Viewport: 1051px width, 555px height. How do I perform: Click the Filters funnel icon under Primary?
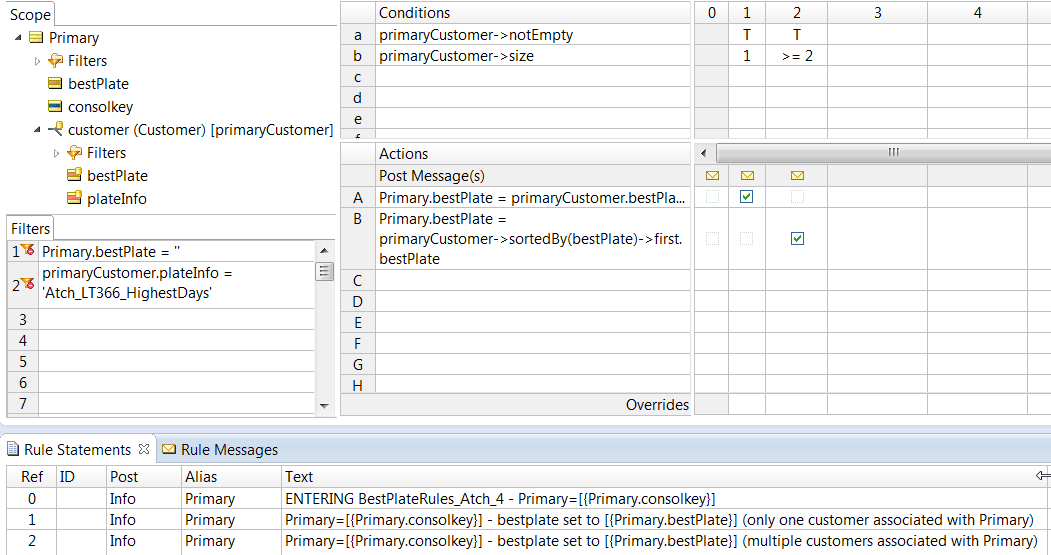tap(56, 61)
